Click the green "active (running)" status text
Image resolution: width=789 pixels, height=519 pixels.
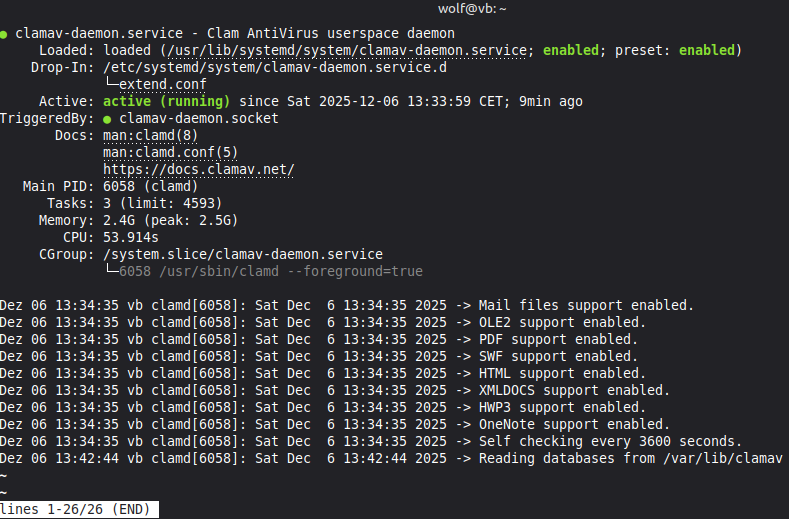point(166,101)
